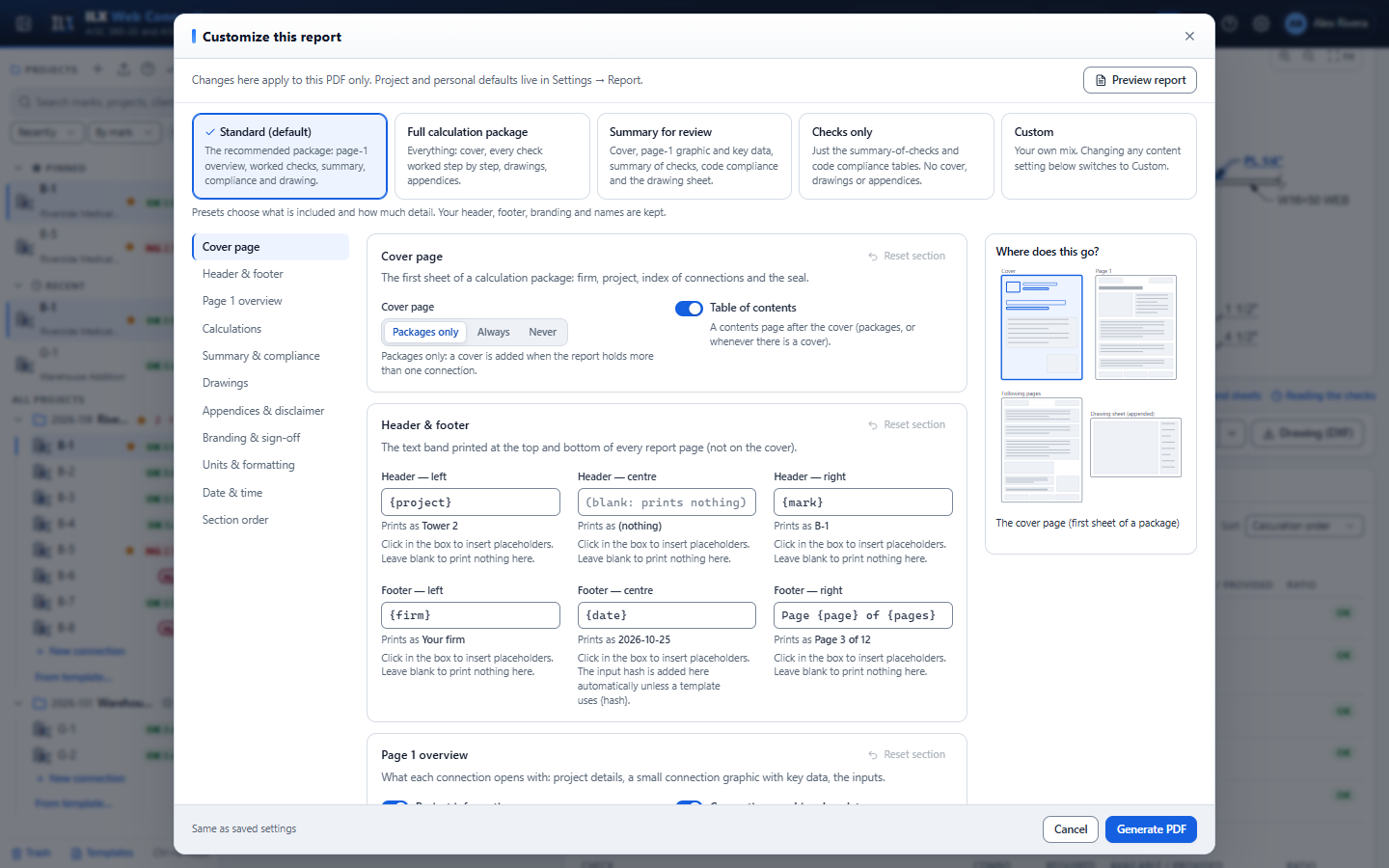Edit the Footer right page number field

(x=863, y=615)
